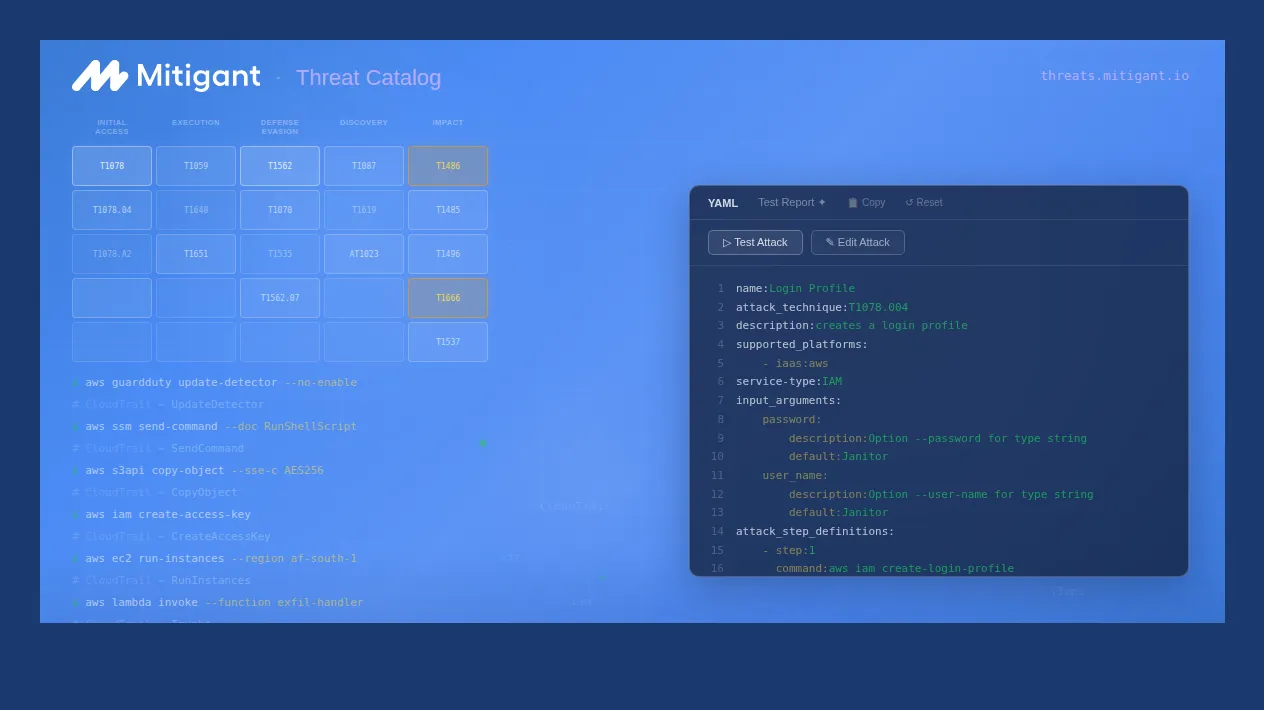Click the service-type:IAM YAML line
Viewport: 1264px width, 710px height.
coord(789,381)
